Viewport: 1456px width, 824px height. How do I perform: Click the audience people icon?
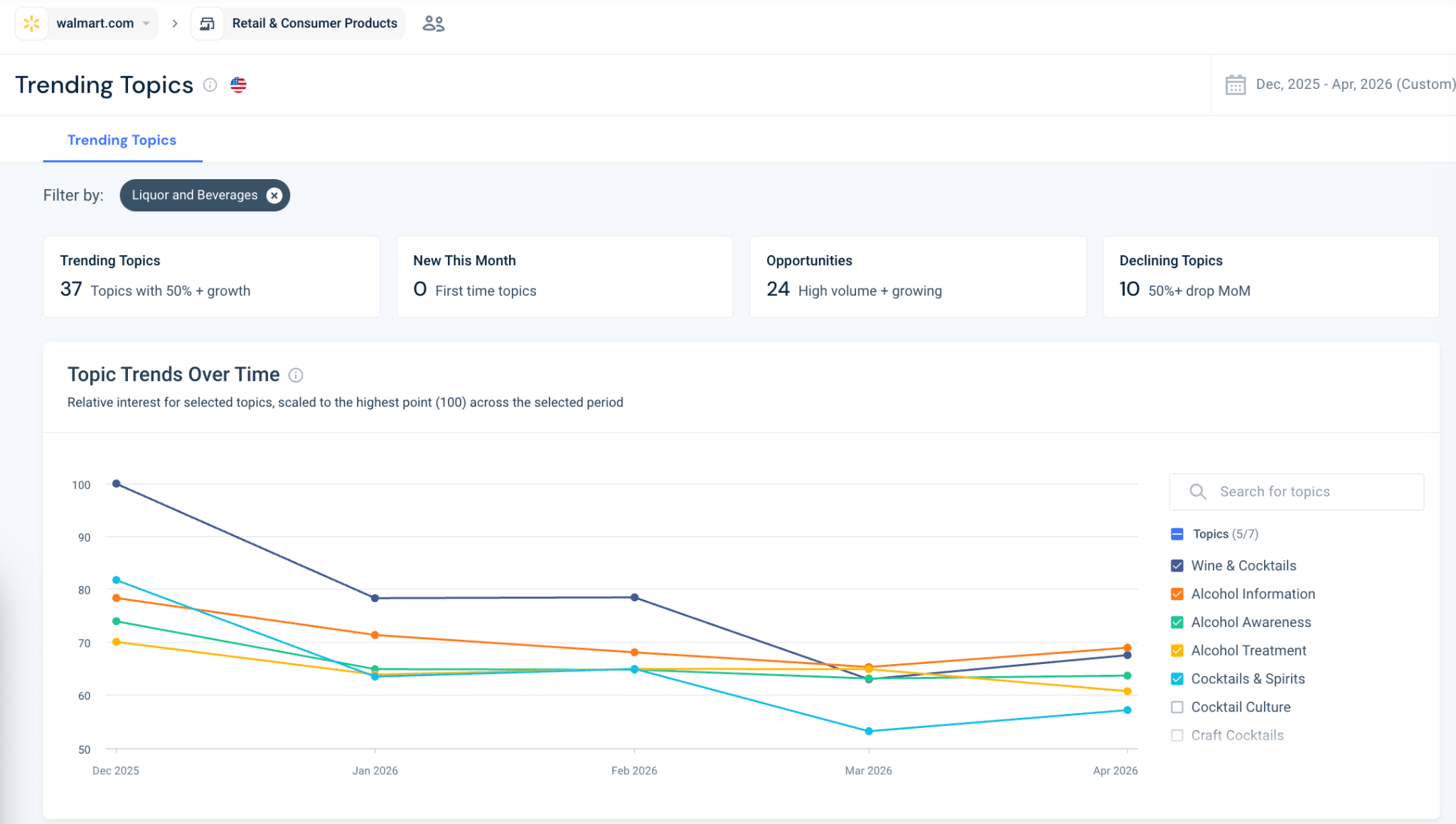coord(434,23)
